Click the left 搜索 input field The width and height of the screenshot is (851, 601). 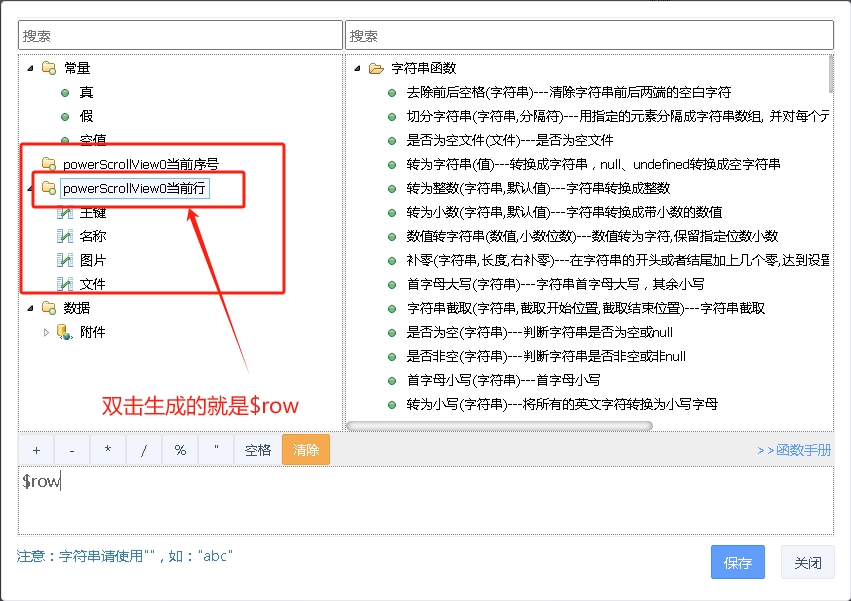[179, 35]
